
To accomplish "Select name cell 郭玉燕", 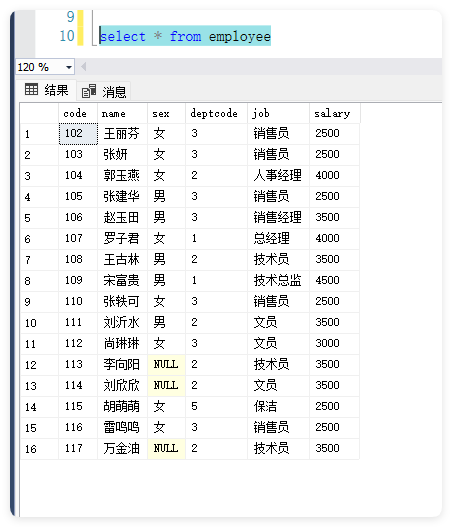I will coord(122,176).
